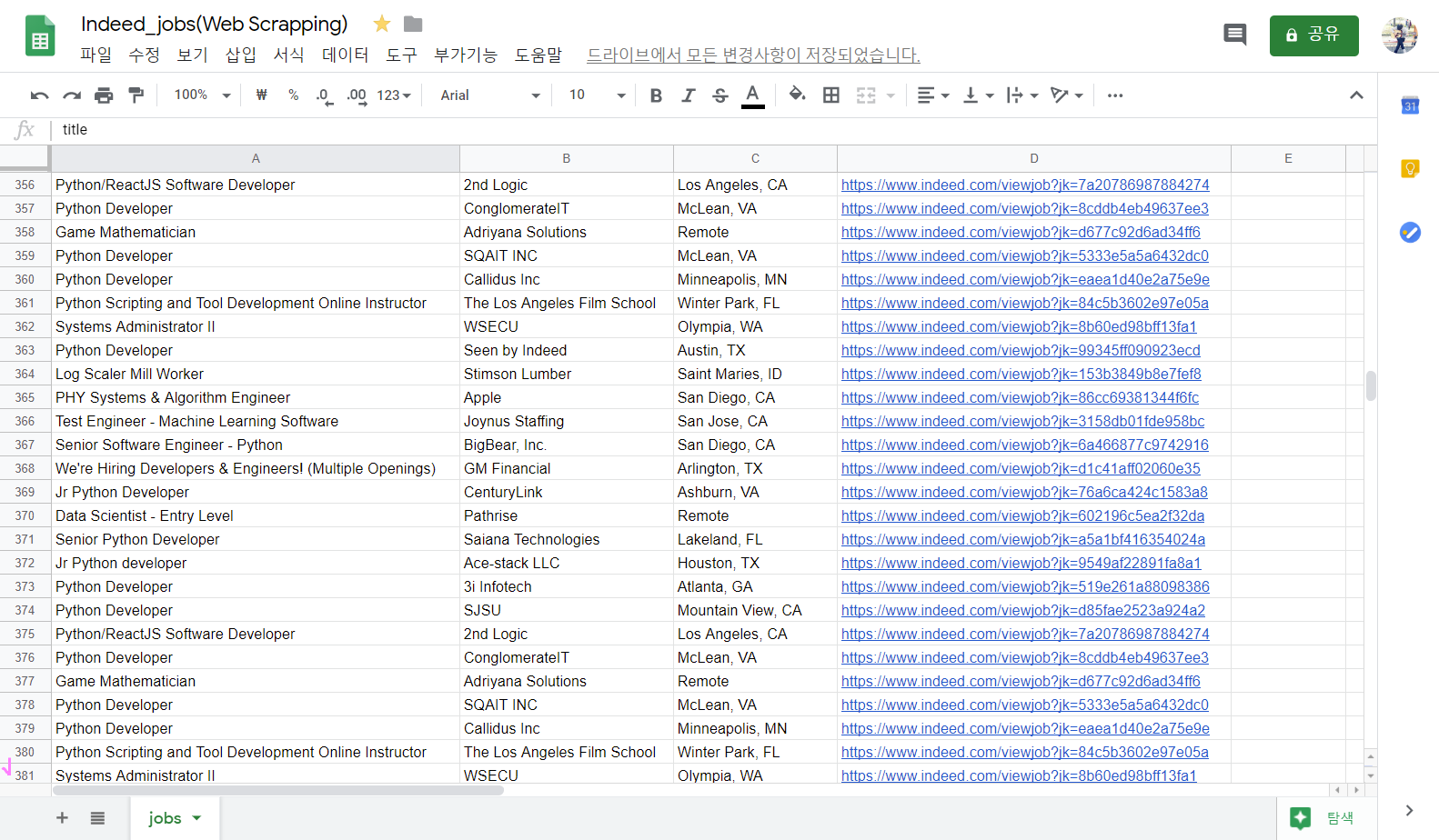
Task: Open the 보기 menu
Action: point(192,55)
